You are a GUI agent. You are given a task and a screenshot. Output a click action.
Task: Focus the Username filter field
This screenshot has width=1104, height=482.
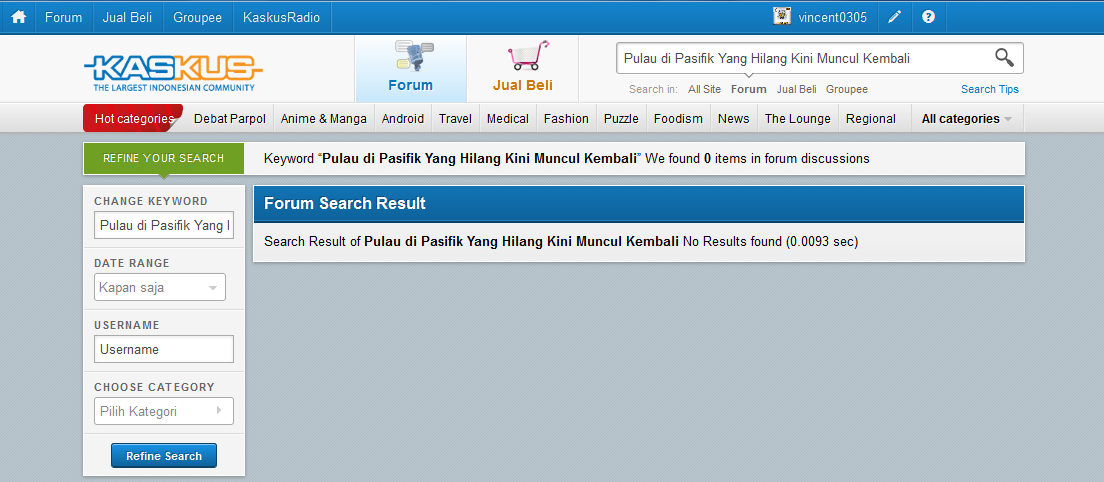[x=163, y=349]
